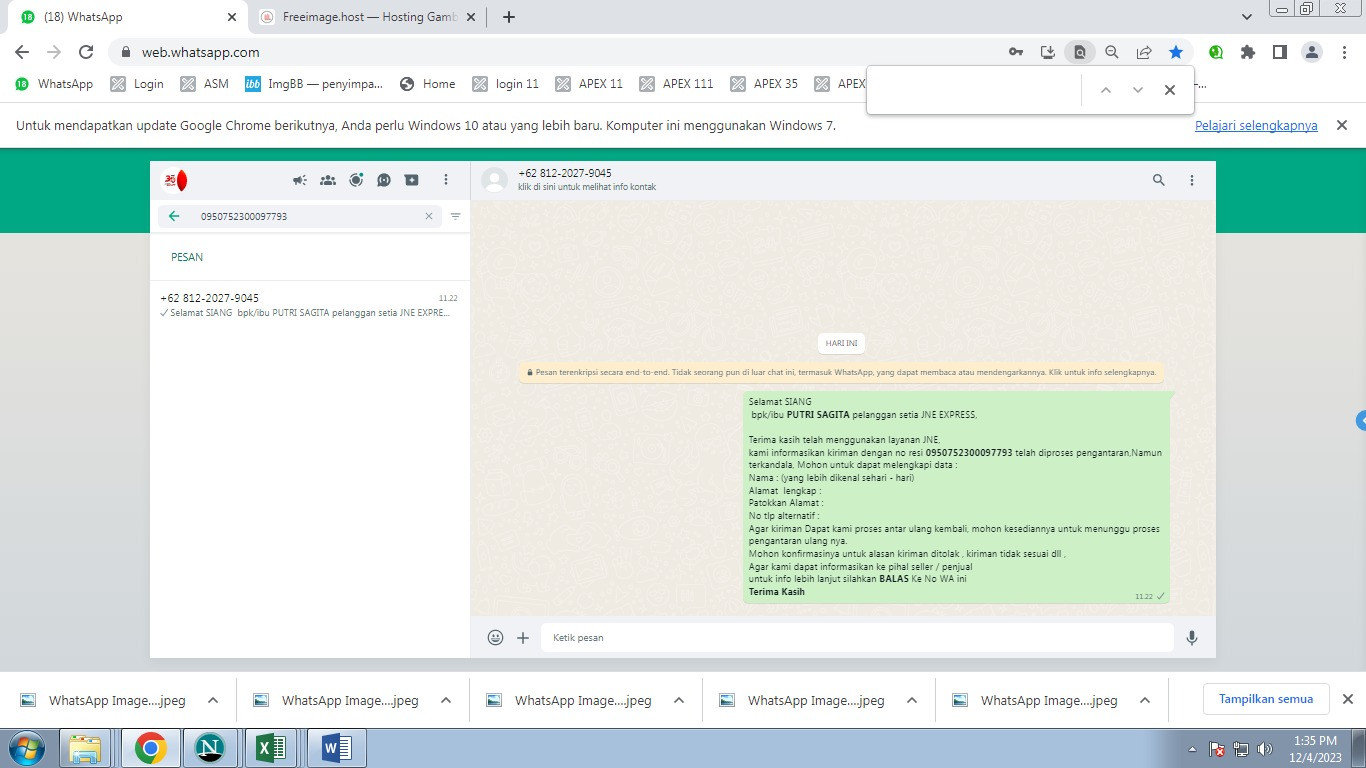The height and width of the screenshot is (768, 1366).
Task: Open the green WhatsApp extension icon
Action: tap(1216, 52)
